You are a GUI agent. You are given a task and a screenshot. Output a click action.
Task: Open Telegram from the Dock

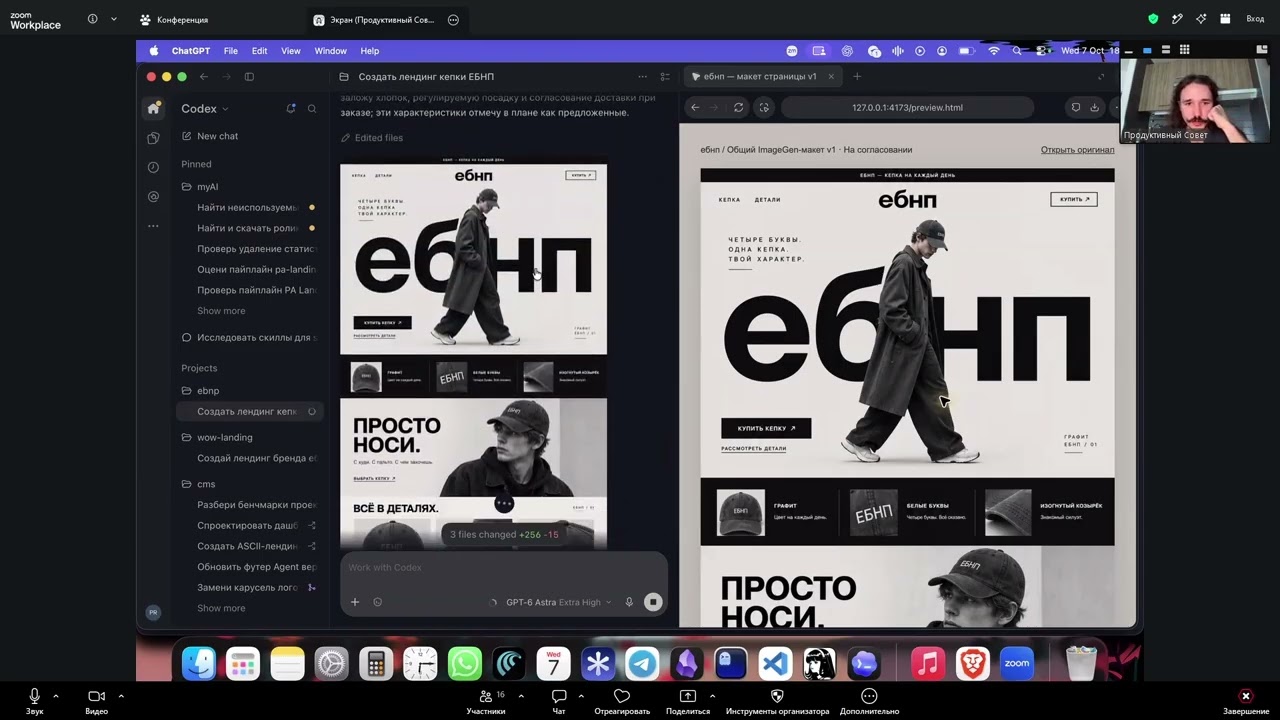[642, 664]
